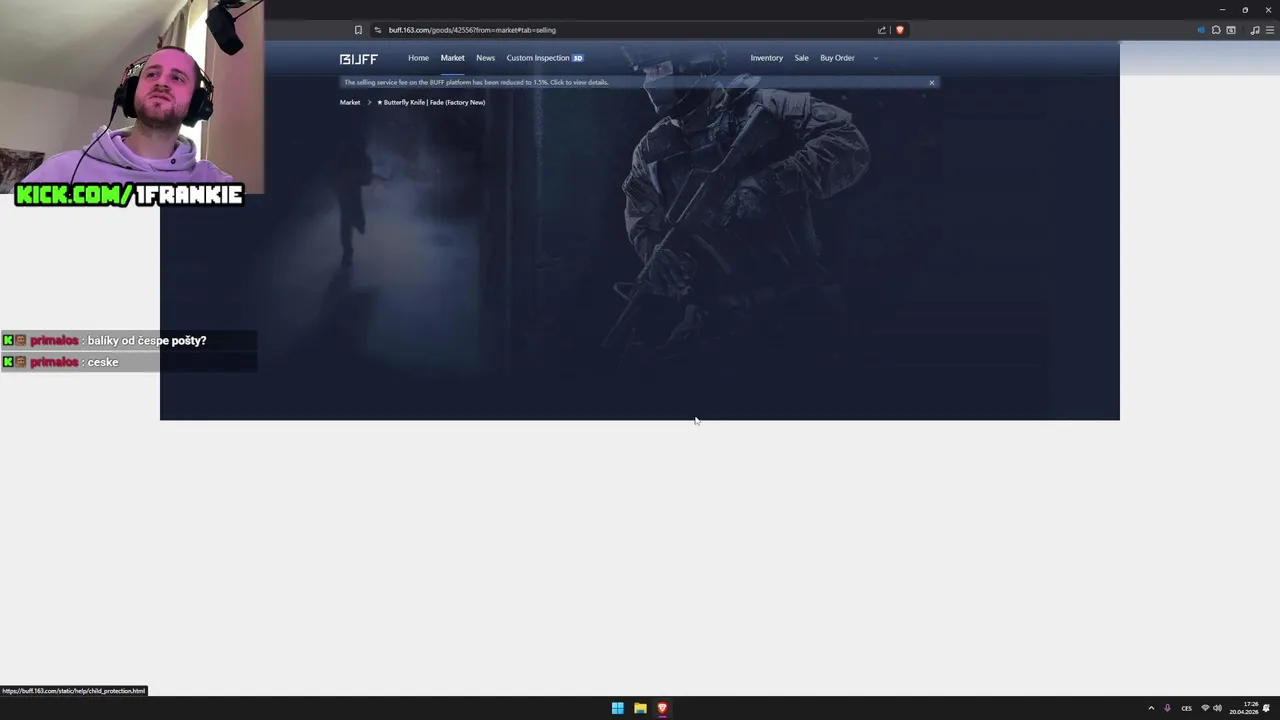The image size is (1280, 720).
Task: Open the Sale page
Action: (x=801, y=58)
